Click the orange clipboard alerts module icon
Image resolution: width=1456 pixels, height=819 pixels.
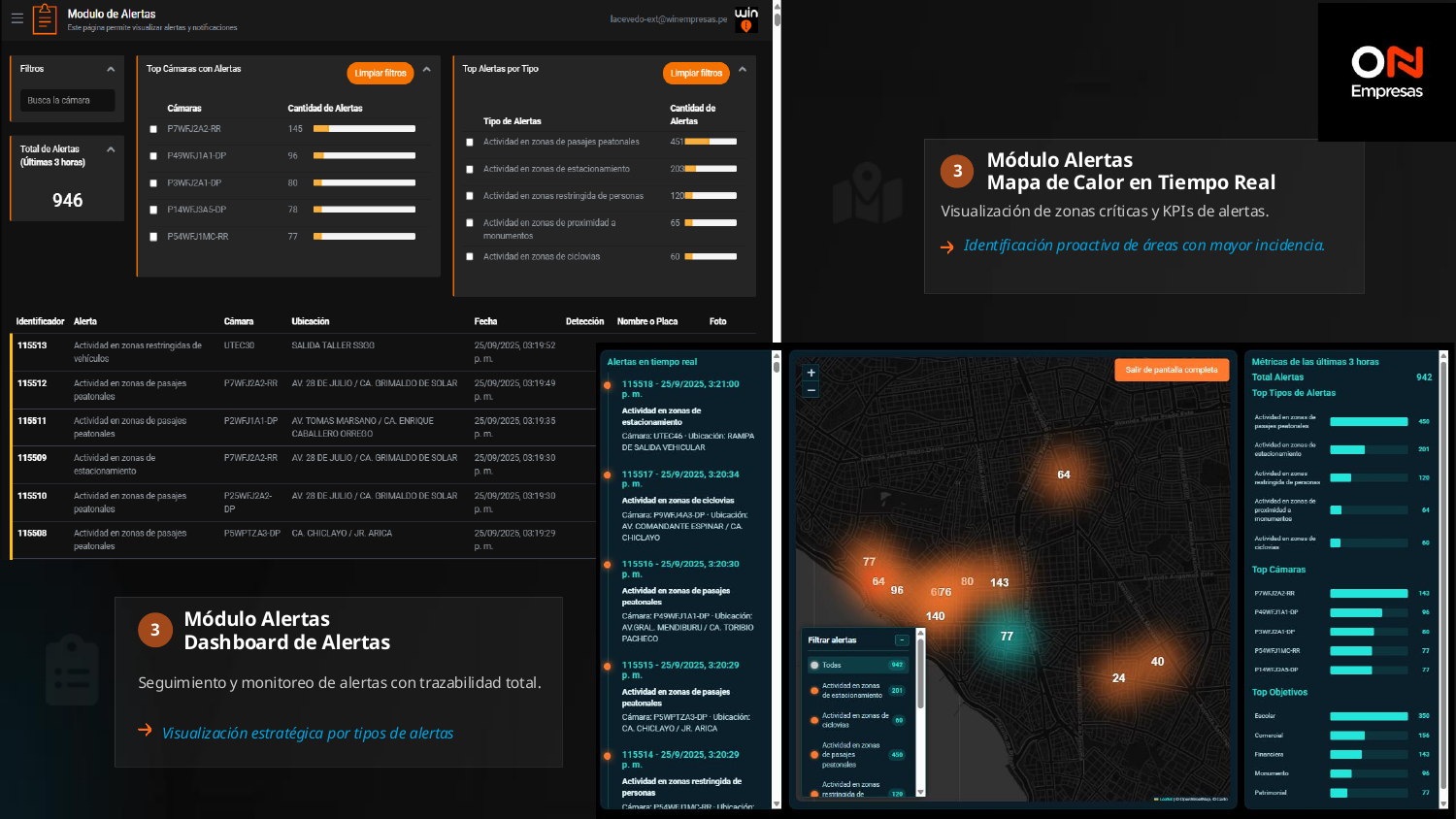pyautogui.click(x=45, y=19)
